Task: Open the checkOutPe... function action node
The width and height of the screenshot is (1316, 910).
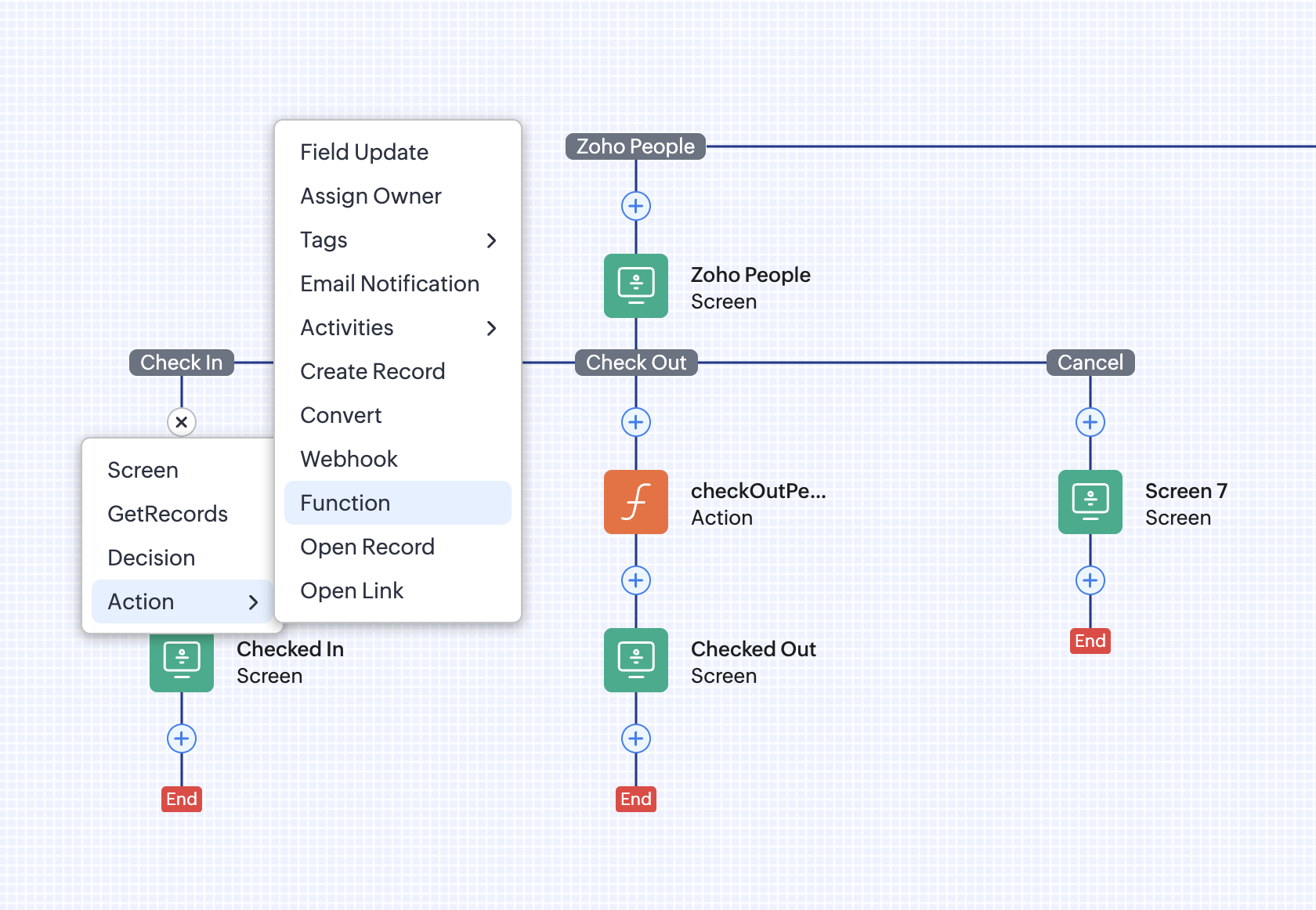Action: [x=636, y=502]
